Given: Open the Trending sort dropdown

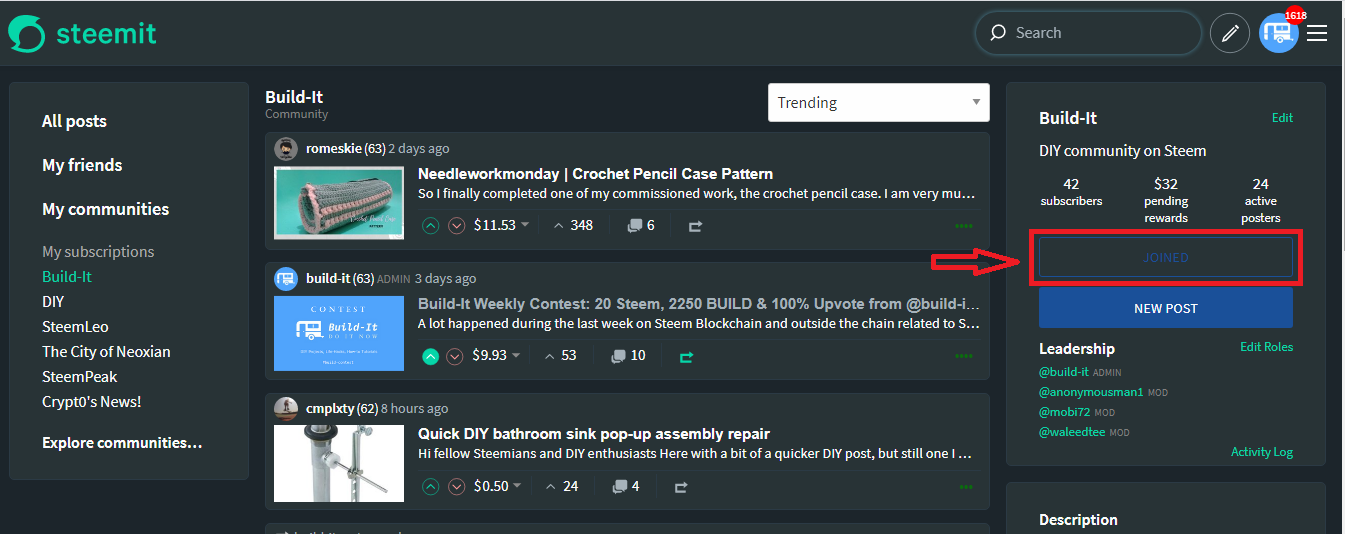Looking at the screenshot, I should (879, 102).
